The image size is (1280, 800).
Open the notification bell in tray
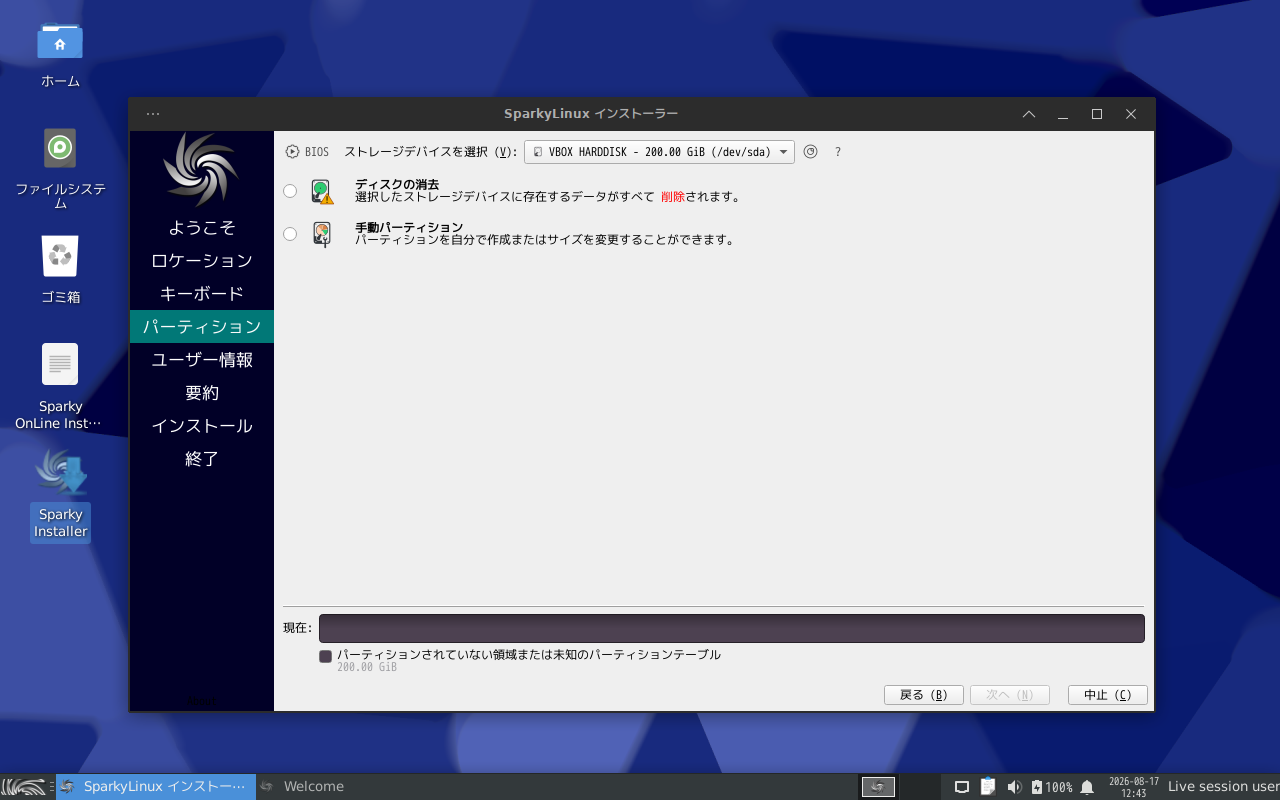(x=1087, y=787)
